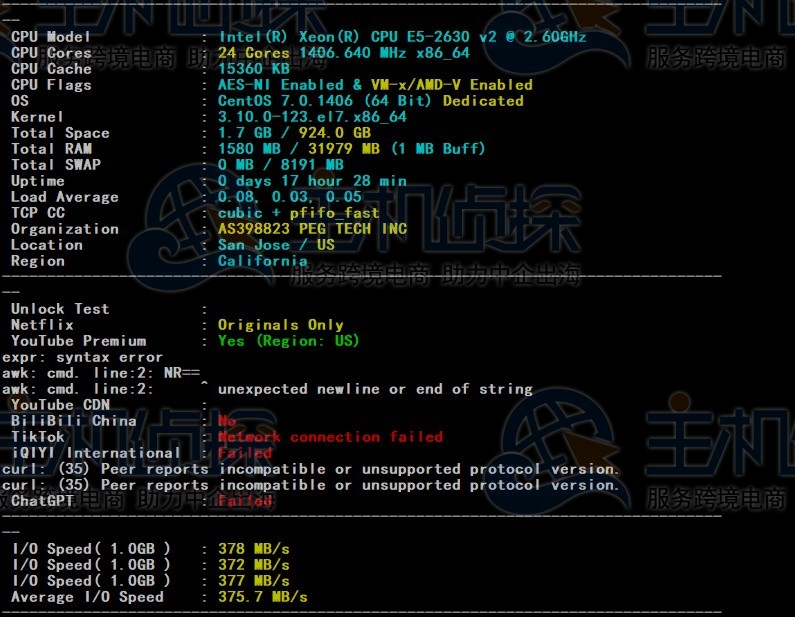Click Netflix result 'Originals Only'
The height and width of the screenshot is (617, 795).
tap(281, 325)
